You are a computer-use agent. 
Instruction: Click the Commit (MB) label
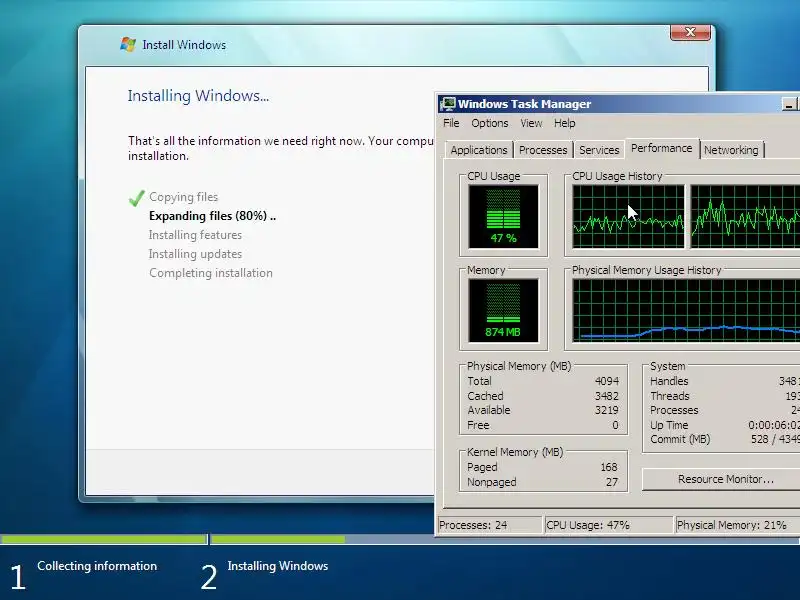(x=680, y=439)
